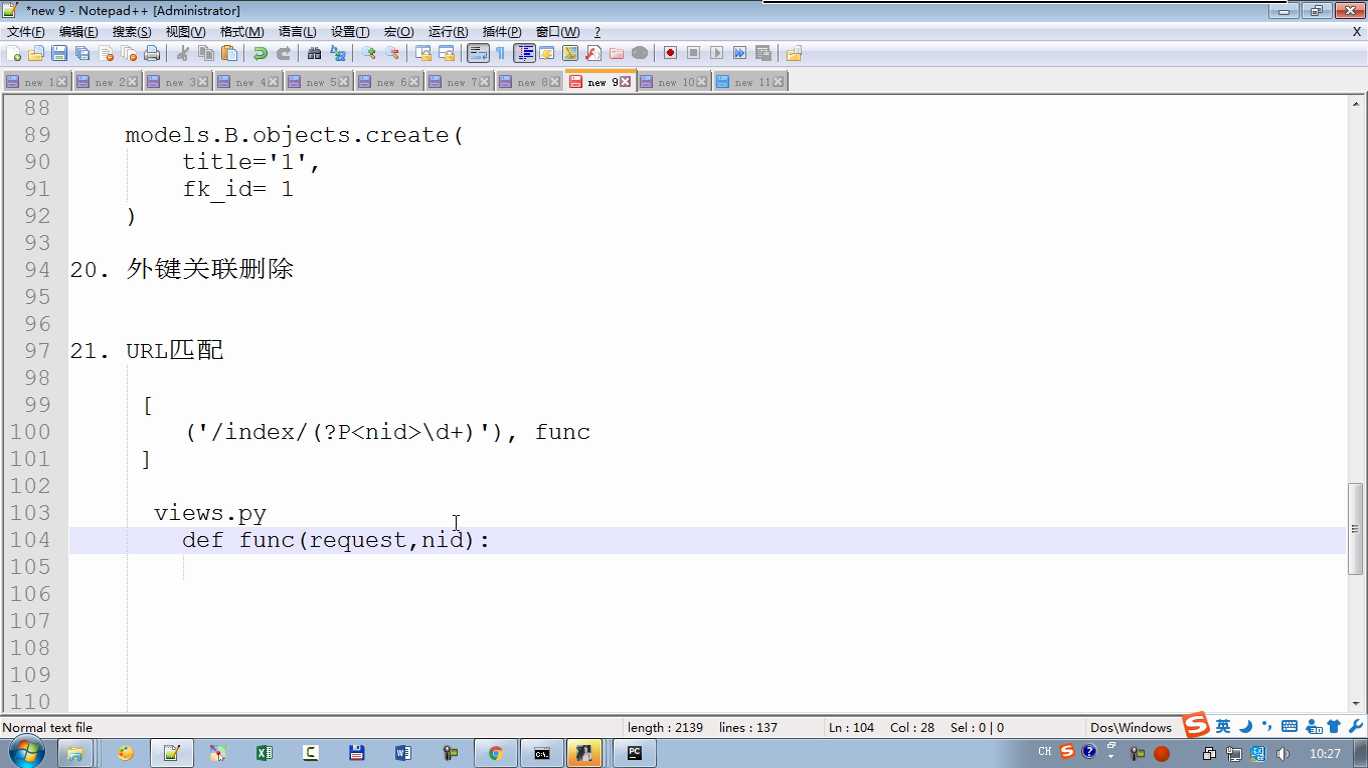The image size is (1368, 768).
Task: Click the scrollbar up arrow
Action: pos(1356,103)
